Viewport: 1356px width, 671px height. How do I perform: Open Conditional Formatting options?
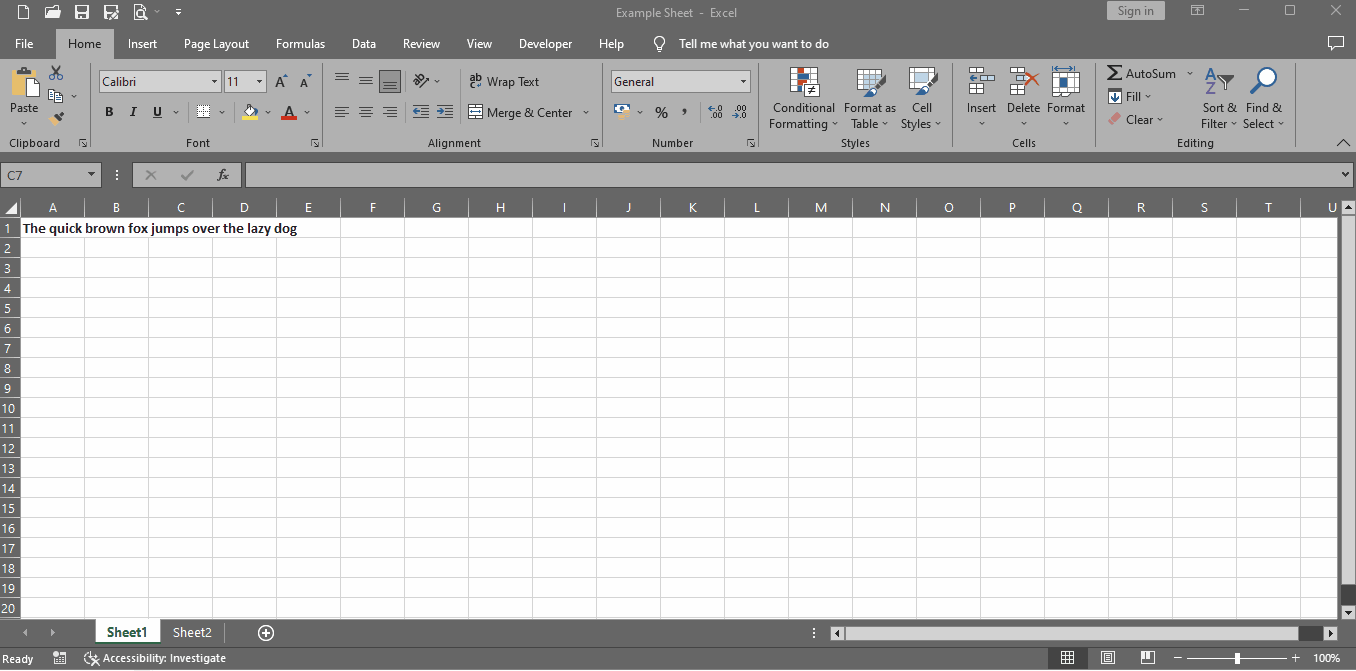803,98
